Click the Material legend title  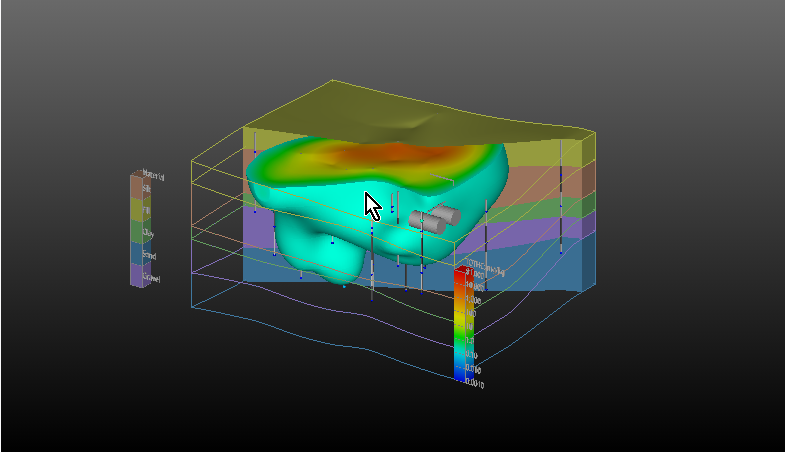[152, 173]
